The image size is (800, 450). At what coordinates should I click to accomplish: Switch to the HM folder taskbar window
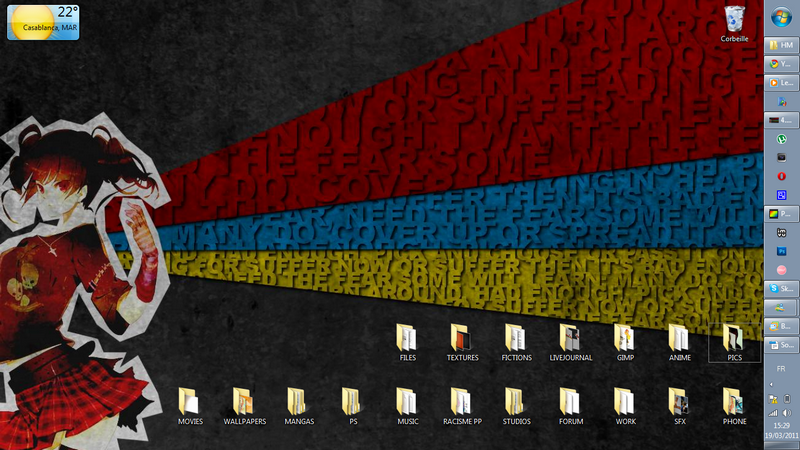[781, 45]
